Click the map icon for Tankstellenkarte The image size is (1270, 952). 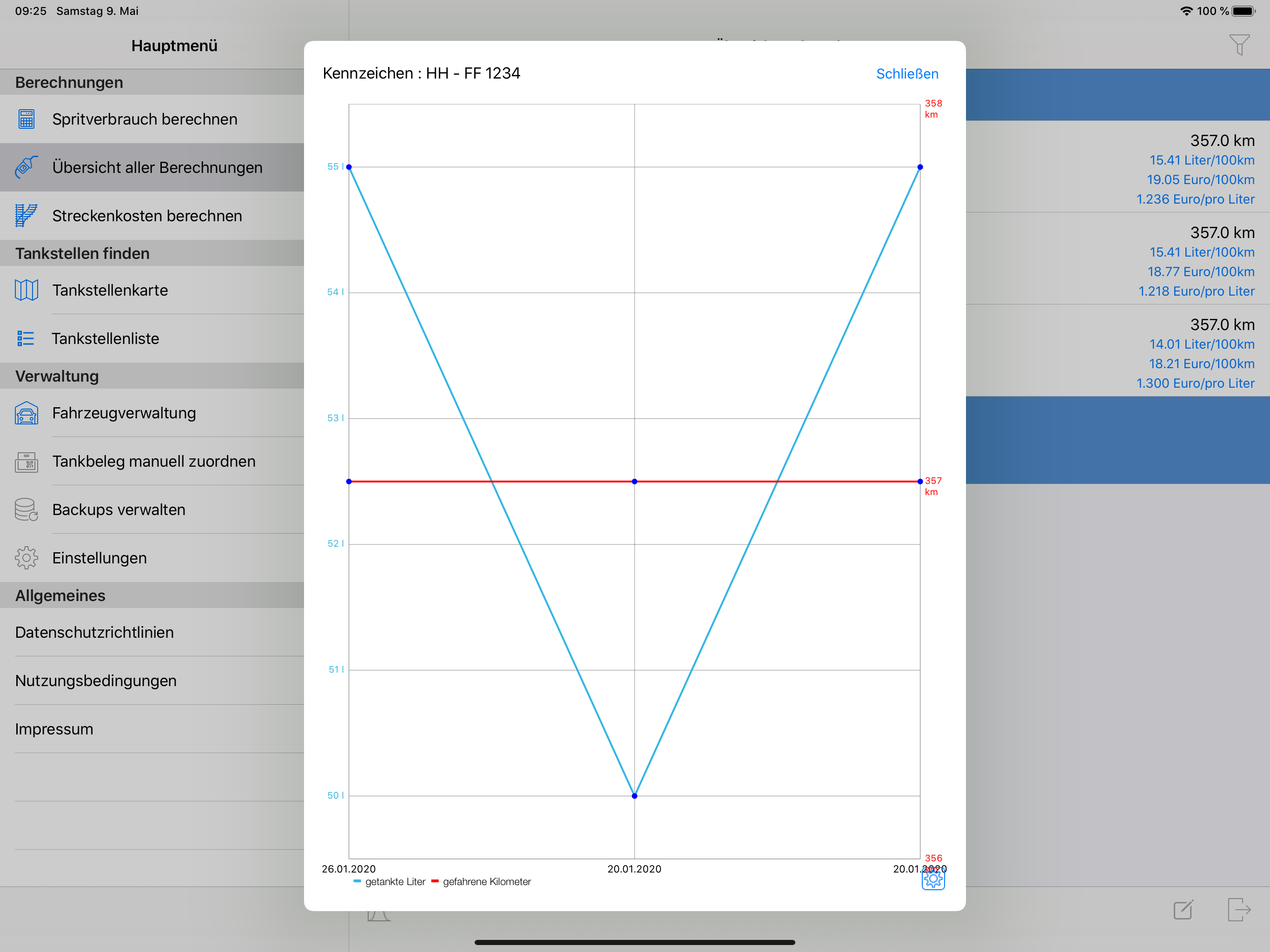26,290
